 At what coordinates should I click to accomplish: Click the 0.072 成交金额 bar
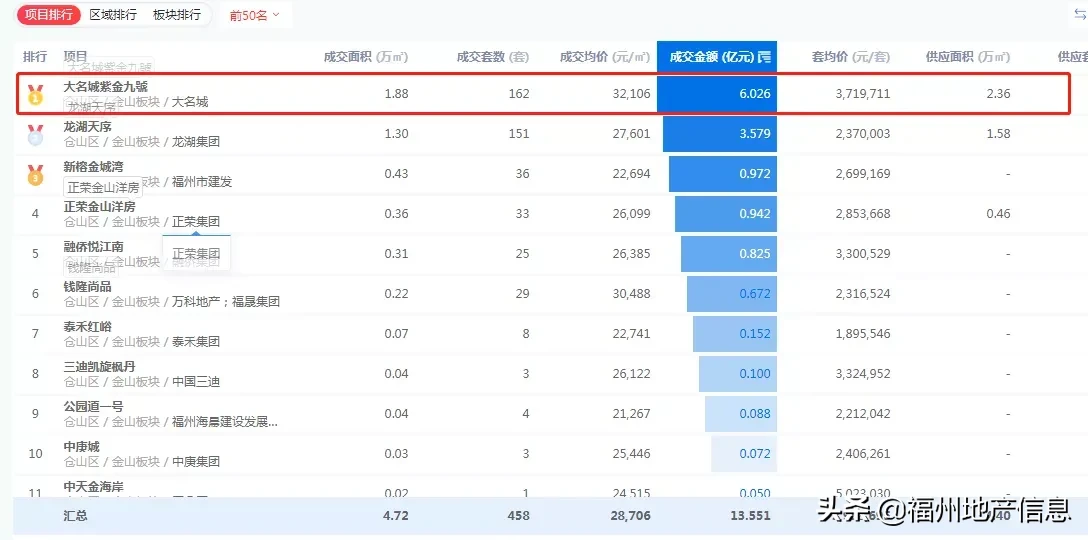[744, 454]
